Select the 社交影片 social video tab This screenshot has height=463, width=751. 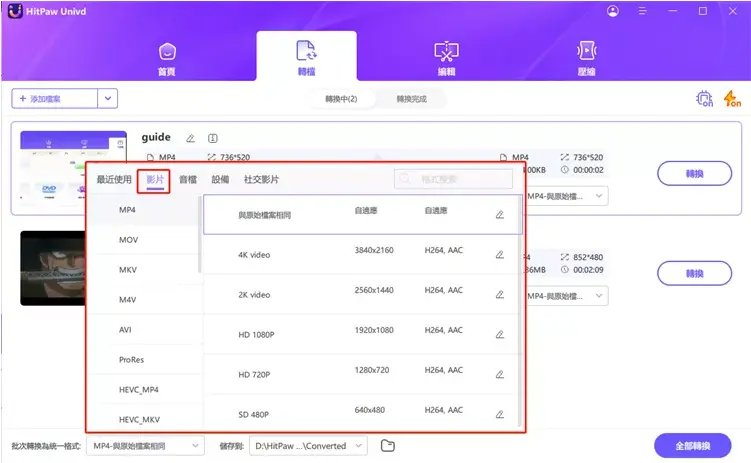[x=262, y=179]
